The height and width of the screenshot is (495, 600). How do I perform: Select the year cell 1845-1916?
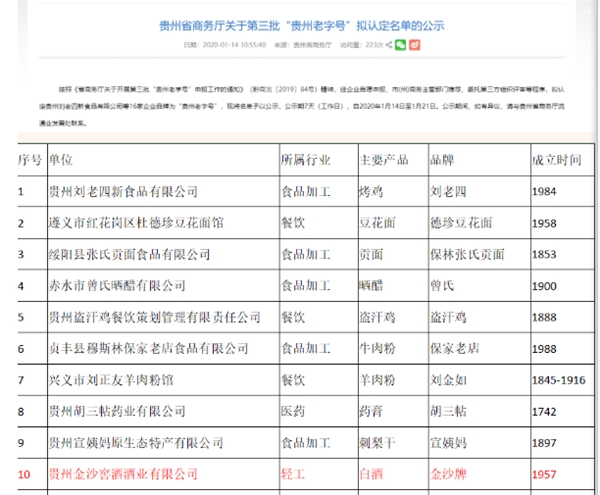tap(562, 380)
